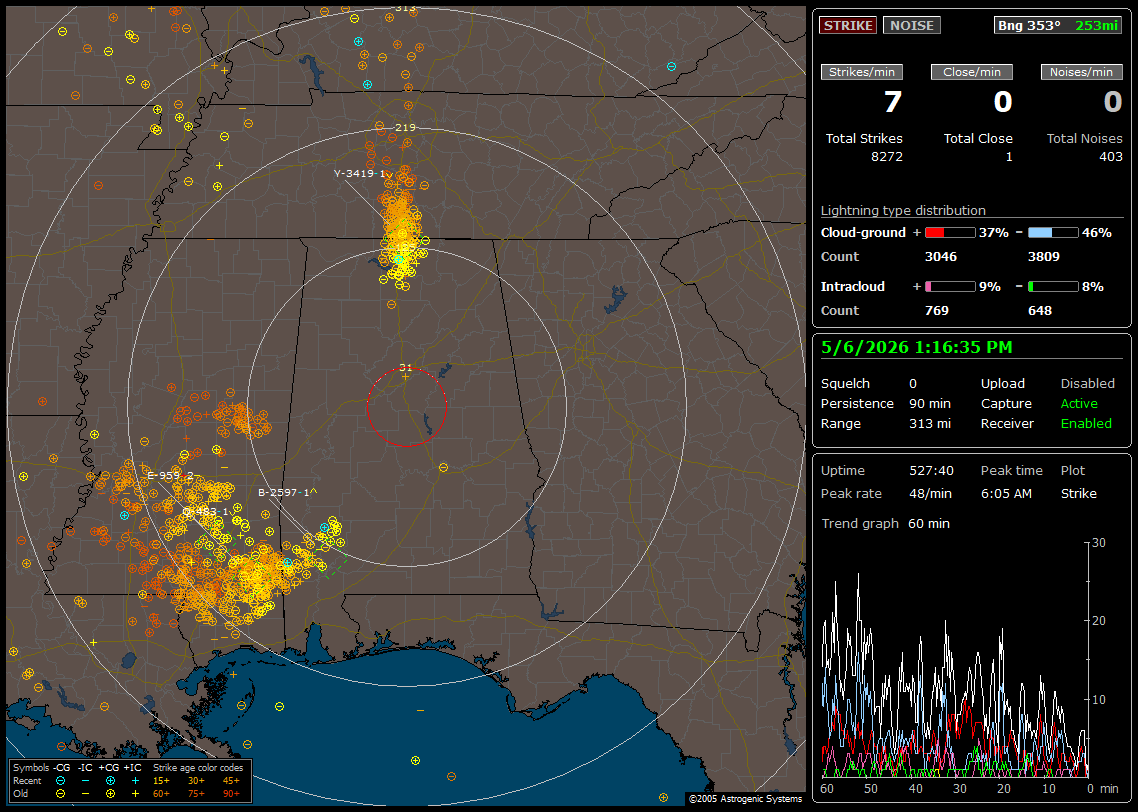Click the Close/min label box
Screen dimensions: 1138x812
972,72
